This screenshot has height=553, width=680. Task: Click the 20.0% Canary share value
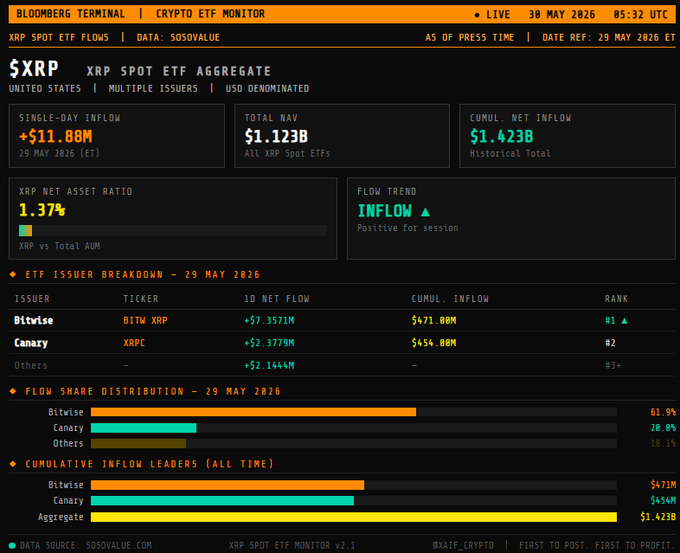click(663, 428)
